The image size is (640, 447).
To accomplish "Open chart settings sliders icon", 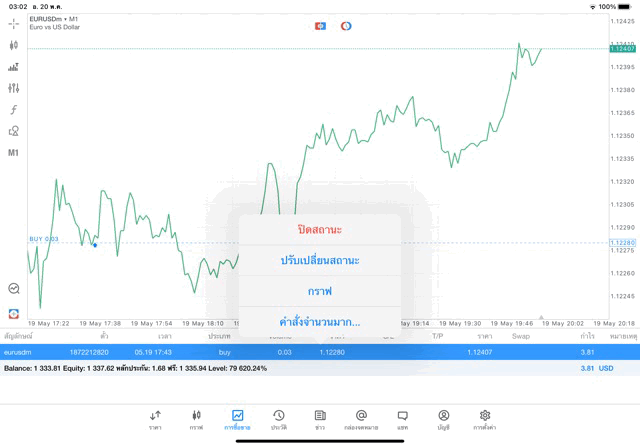I will click(14, 88).
